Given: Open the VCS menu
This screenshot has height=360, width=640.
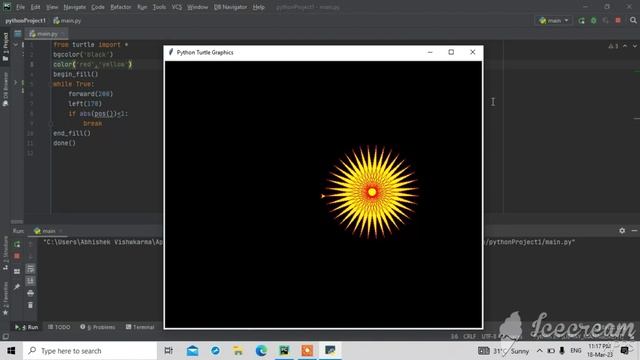Looking at the screenshot, I should [177, 7].
